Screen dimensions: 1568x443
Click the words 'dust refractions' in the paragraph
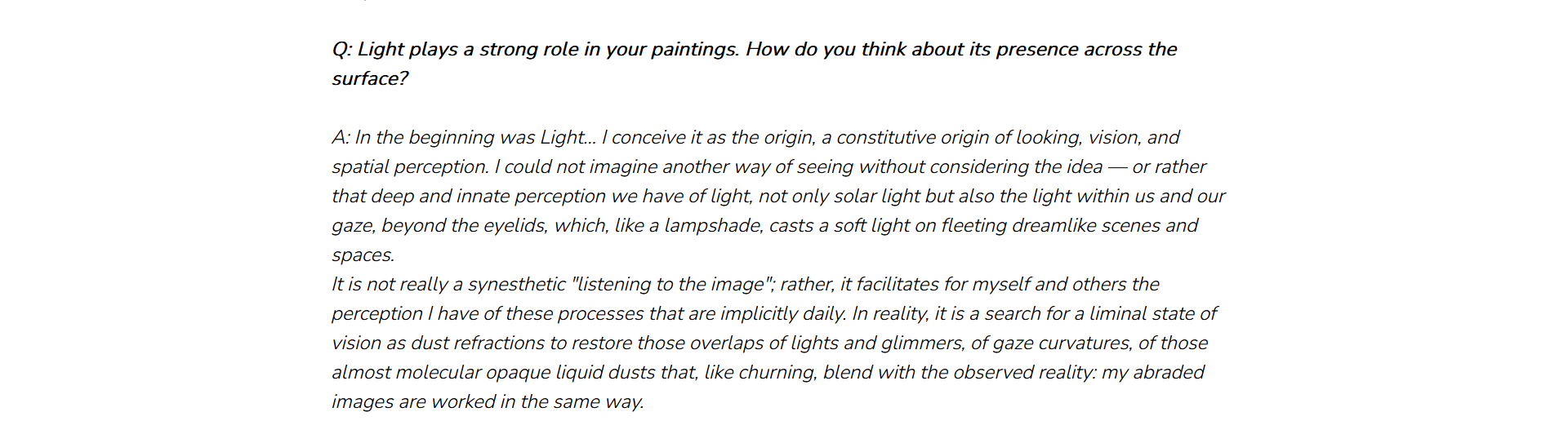pos(477,343)
